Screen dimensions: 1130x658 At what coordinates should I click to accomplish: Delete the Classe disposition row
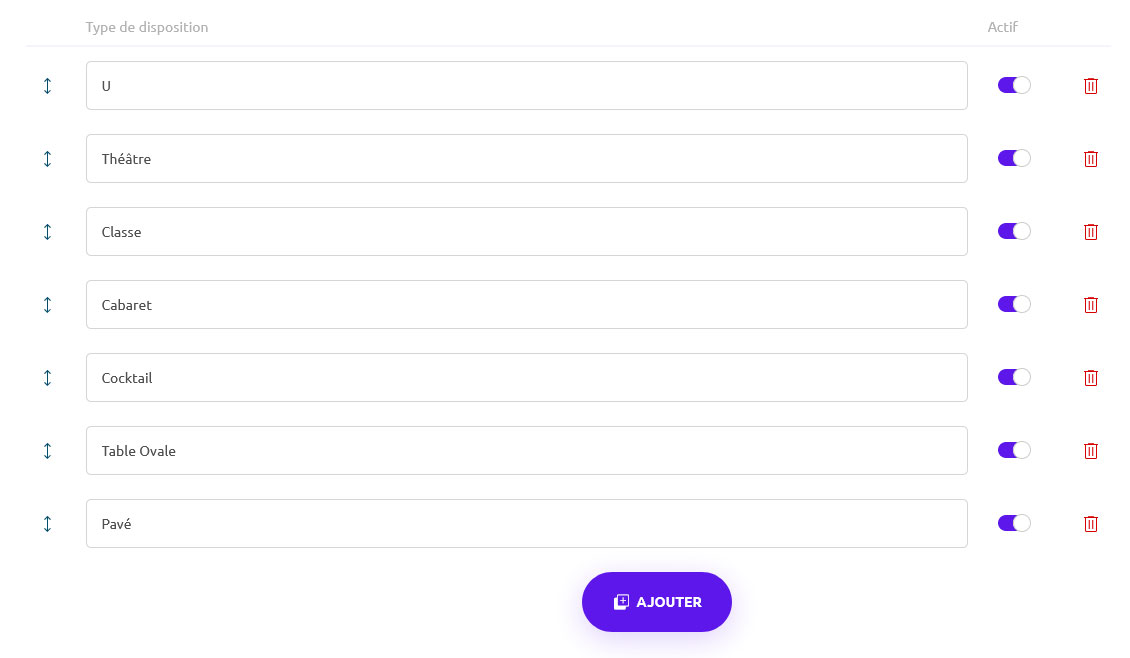(1091, 232)
